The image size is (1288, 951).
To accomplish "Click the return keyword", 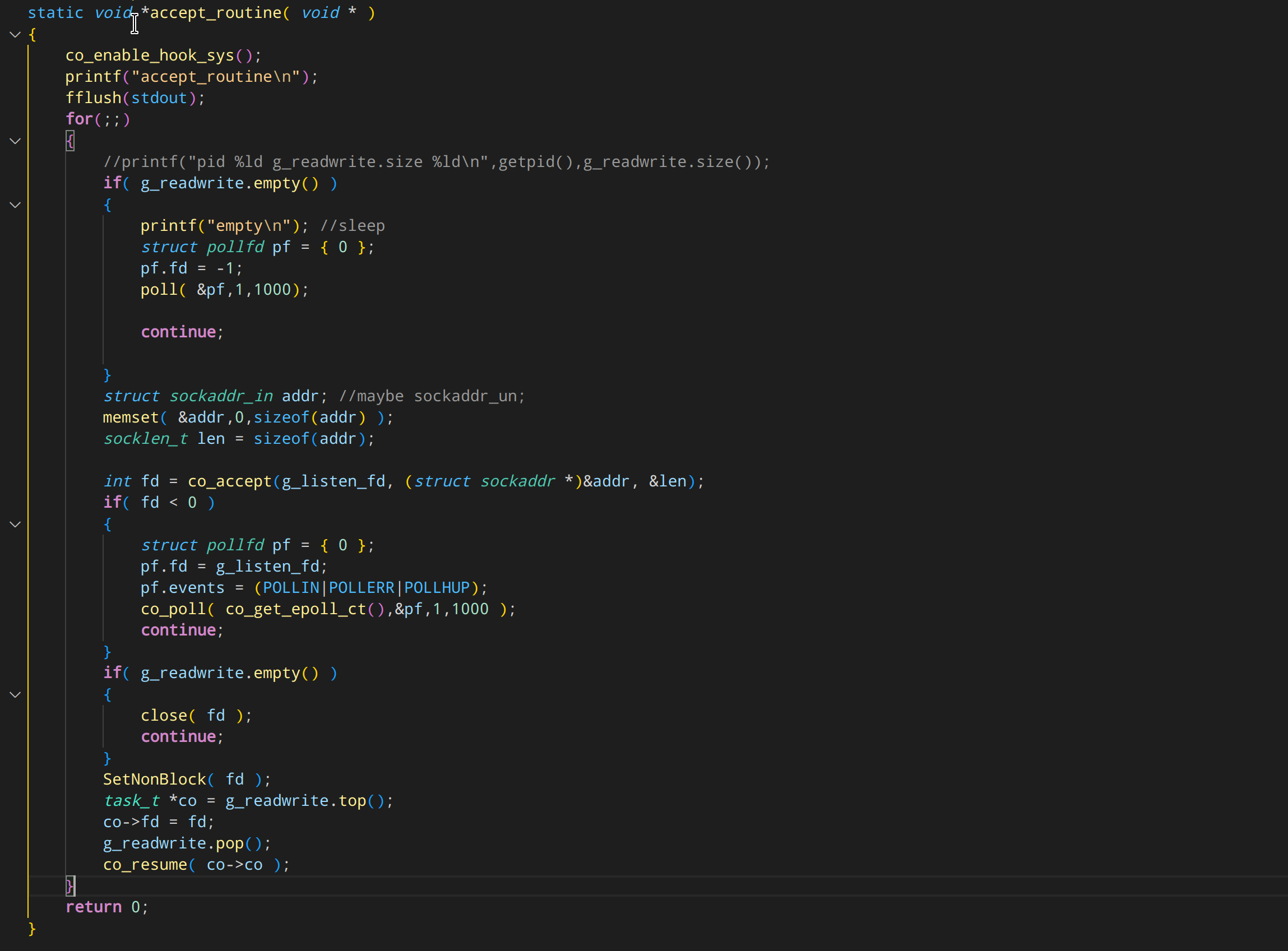I will pos(93,907).
